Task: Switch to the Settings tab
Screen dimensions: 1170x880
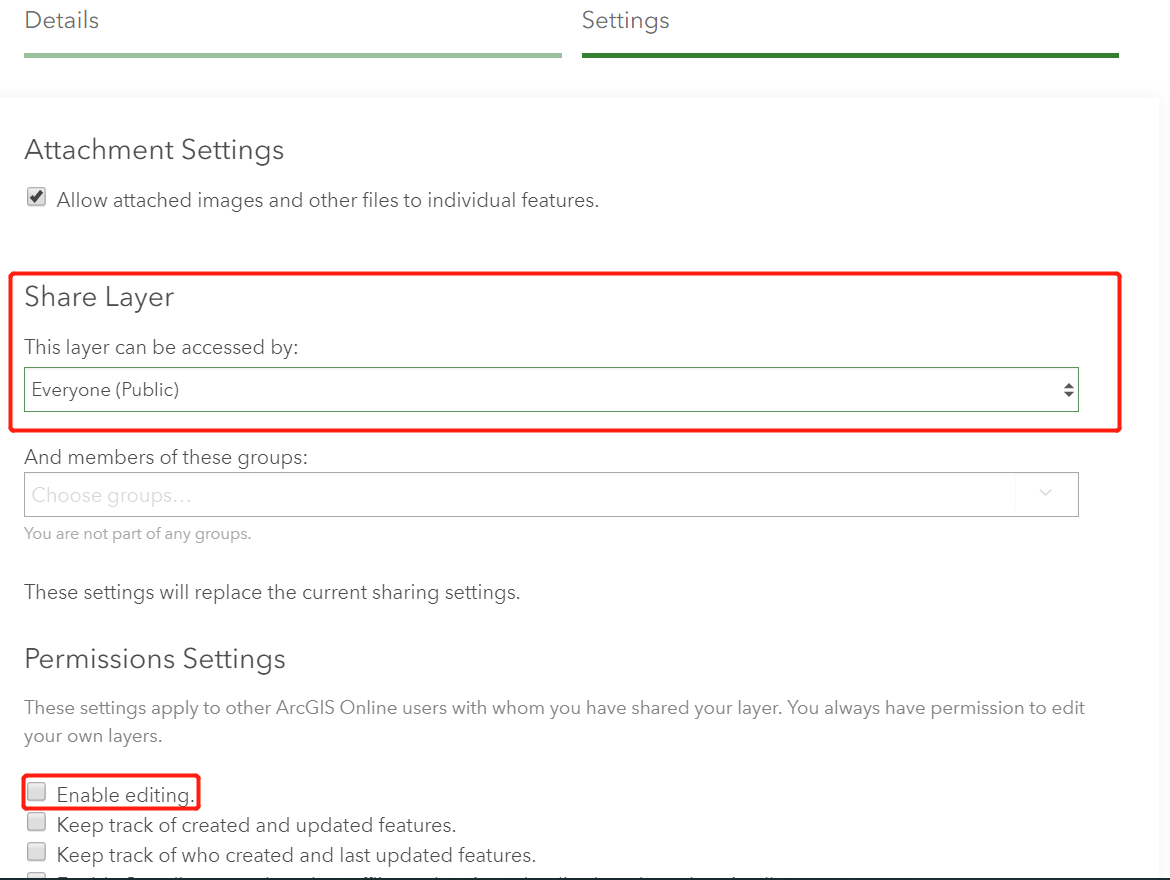Action: click(x=625, y=20)
